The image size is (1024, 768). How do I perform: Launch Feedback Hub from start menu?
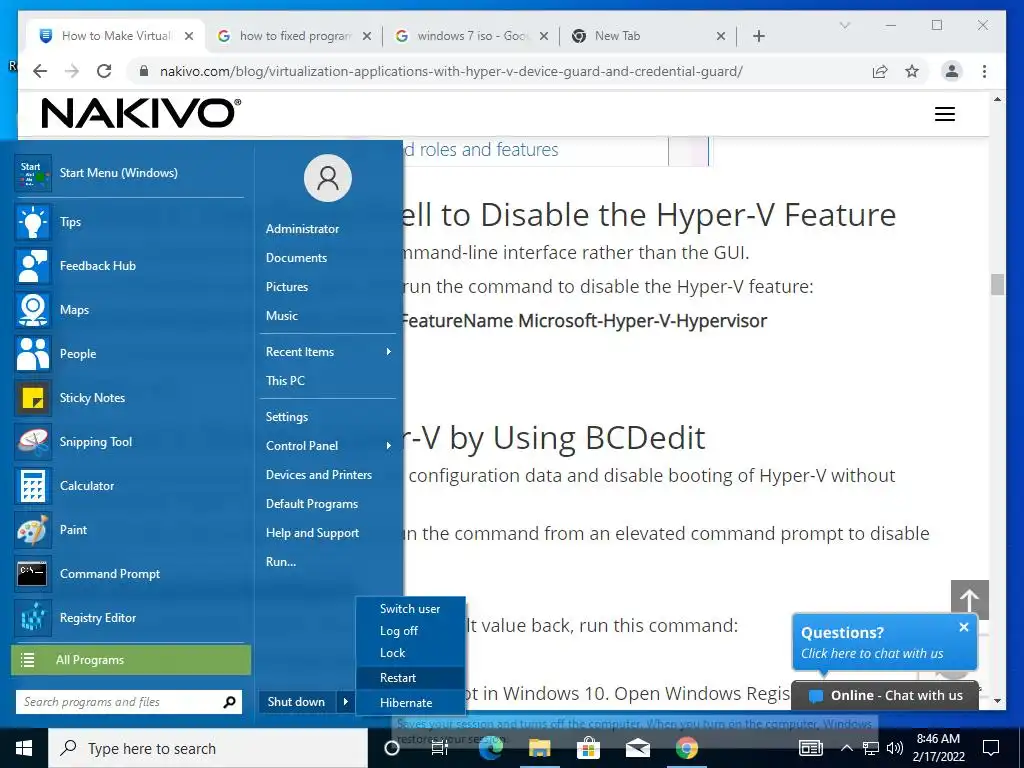click(33, 266)
